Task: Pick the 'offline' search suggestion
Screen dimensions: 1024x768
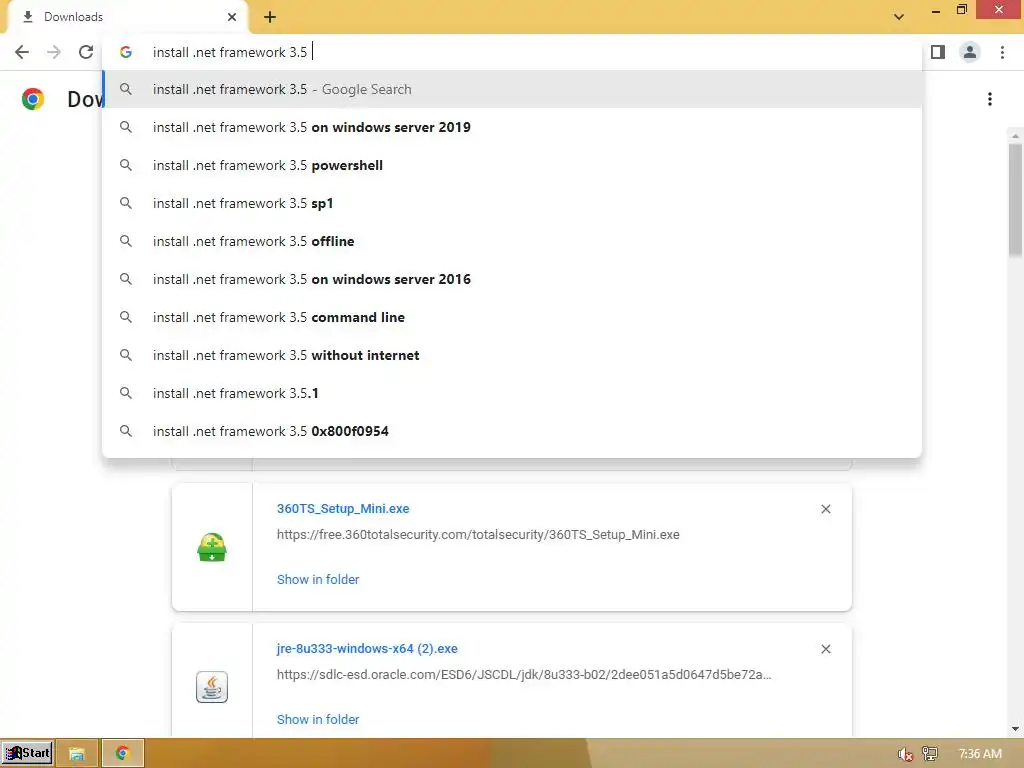Action: [512, 241]
